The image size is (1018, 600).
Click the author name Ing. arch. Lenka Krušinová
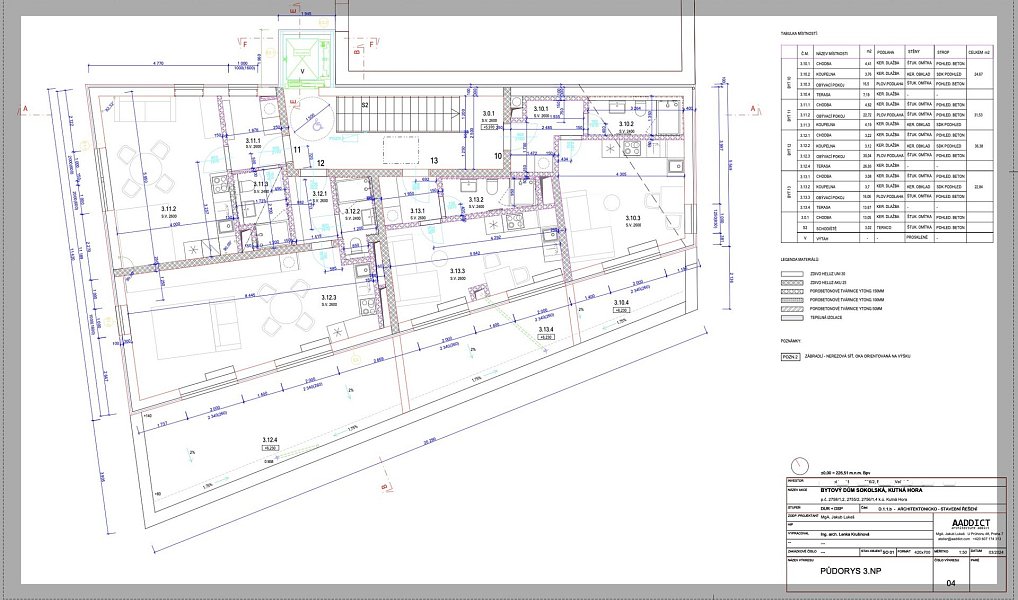click(847, 534)
